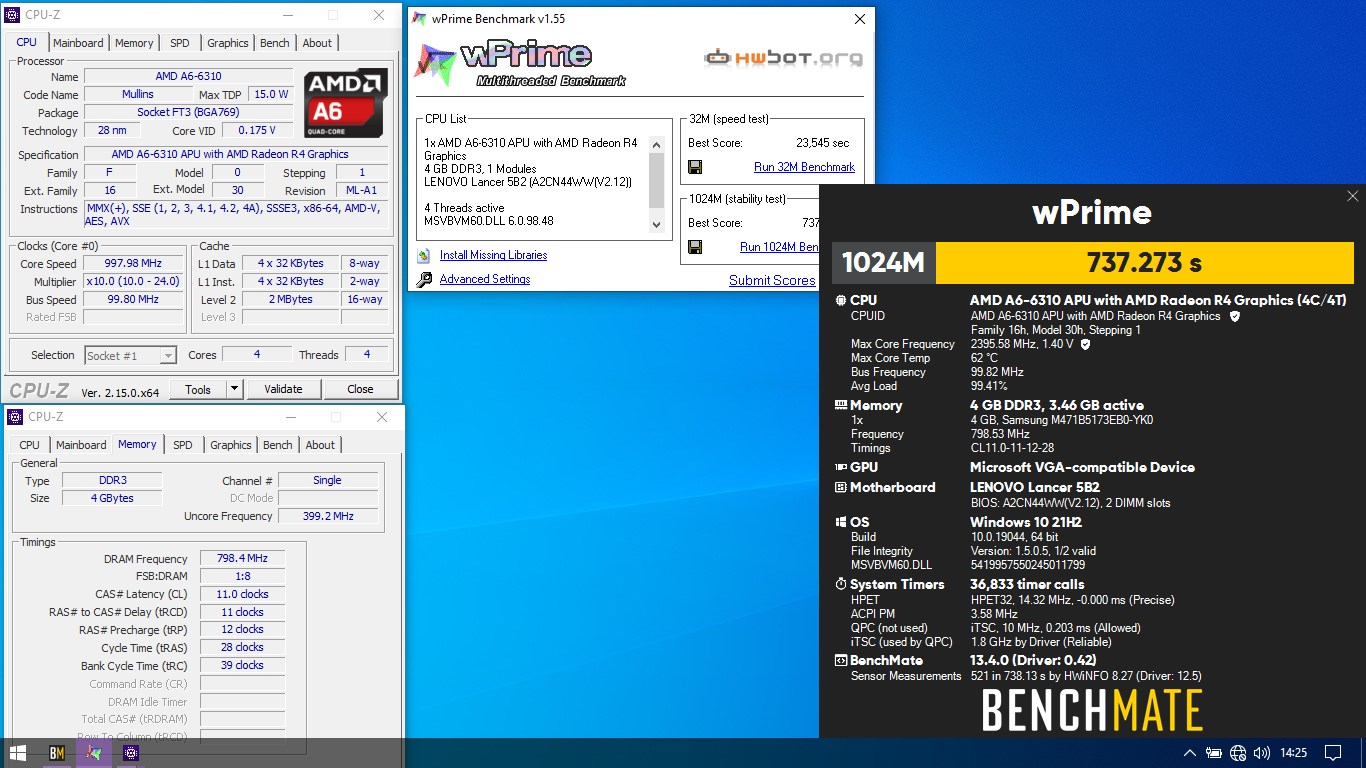The width and height of the screenshot is (1366, 768).
Task: Click the Bank Cycle Time value 39 clocks
Action: [x=242, y=665]
